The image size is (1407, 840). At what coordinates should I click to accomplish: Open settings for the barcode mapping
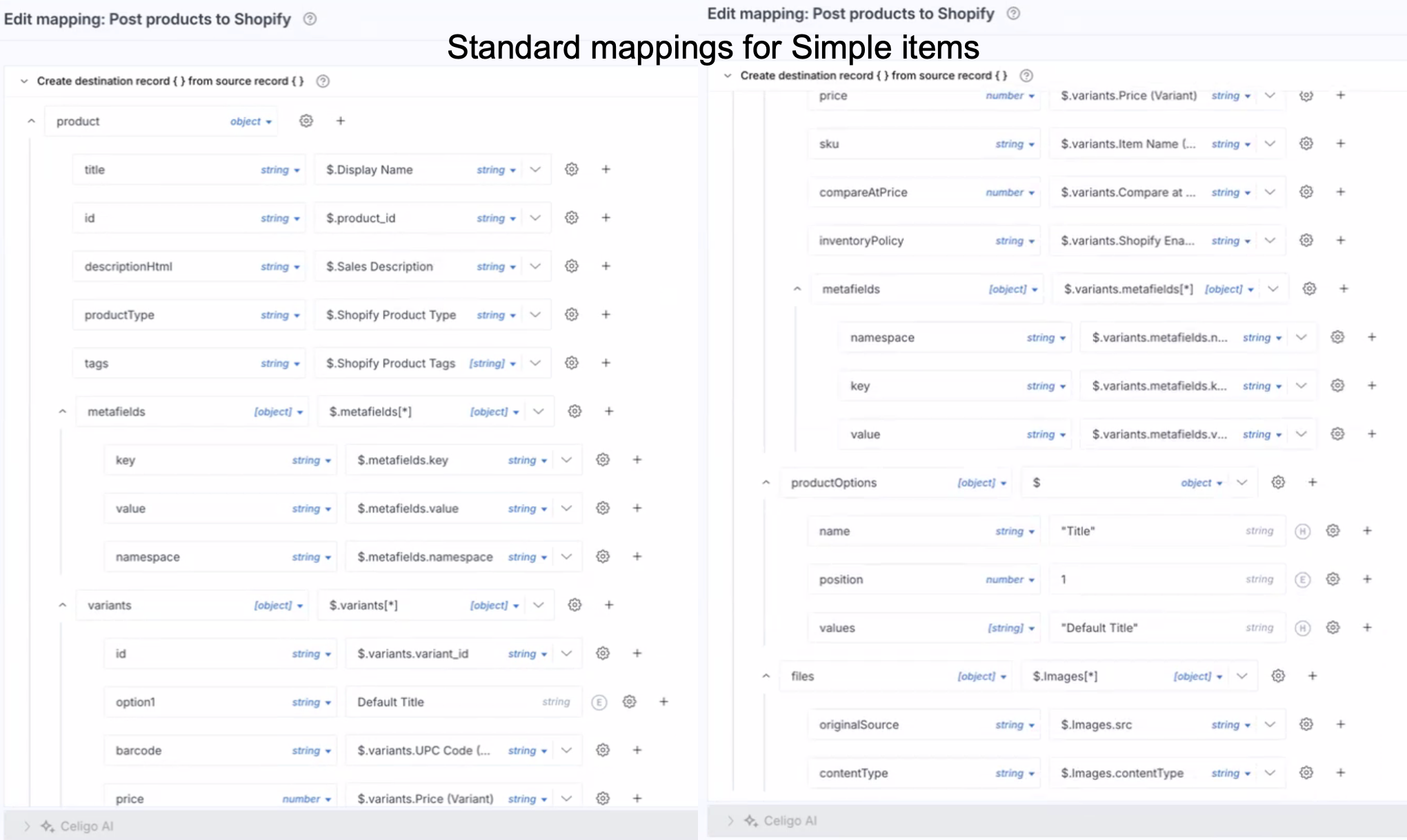pyautogui.click(x=603, y=750)
